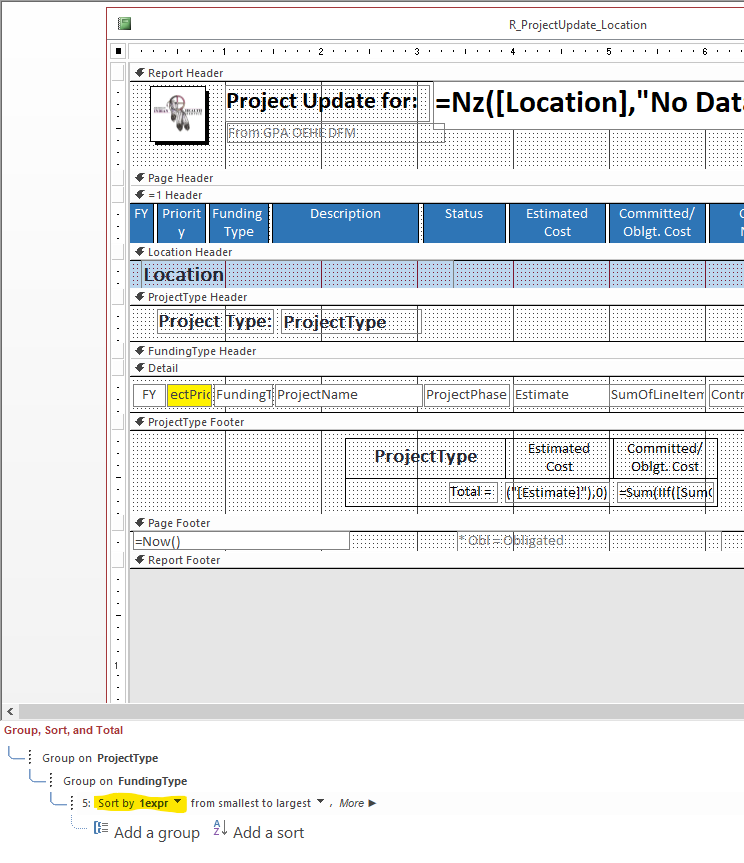Click the report selector square at ruler corner
Screen dimensions: 744x863
(x=118, y=51)
